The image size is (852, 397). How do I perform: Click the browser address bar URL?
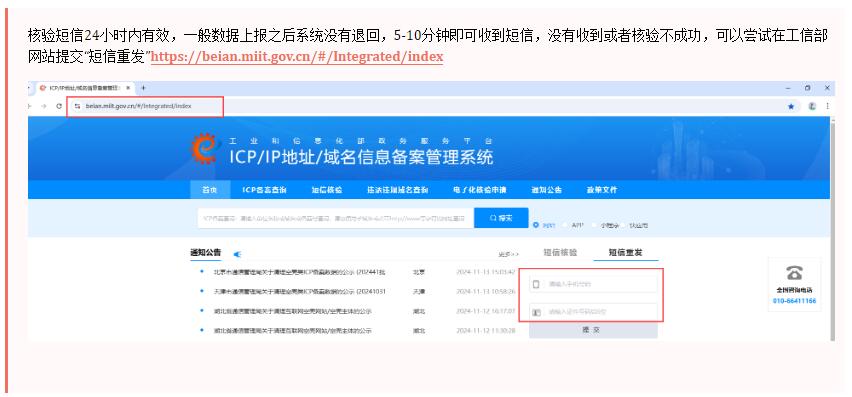(139, 106)
